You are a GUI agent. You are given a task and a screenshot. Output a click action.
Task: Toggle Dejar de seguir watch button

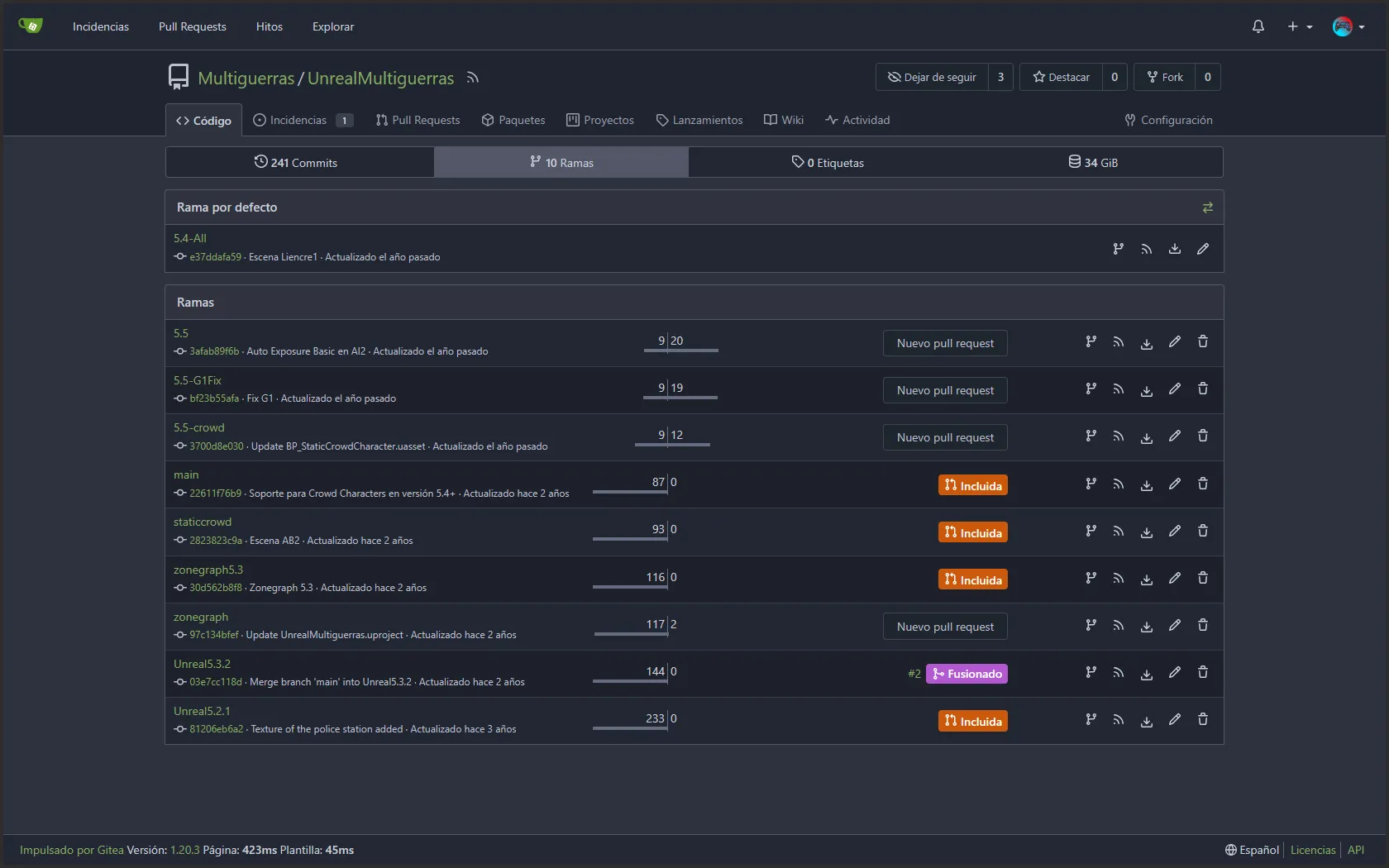[932, 77]
